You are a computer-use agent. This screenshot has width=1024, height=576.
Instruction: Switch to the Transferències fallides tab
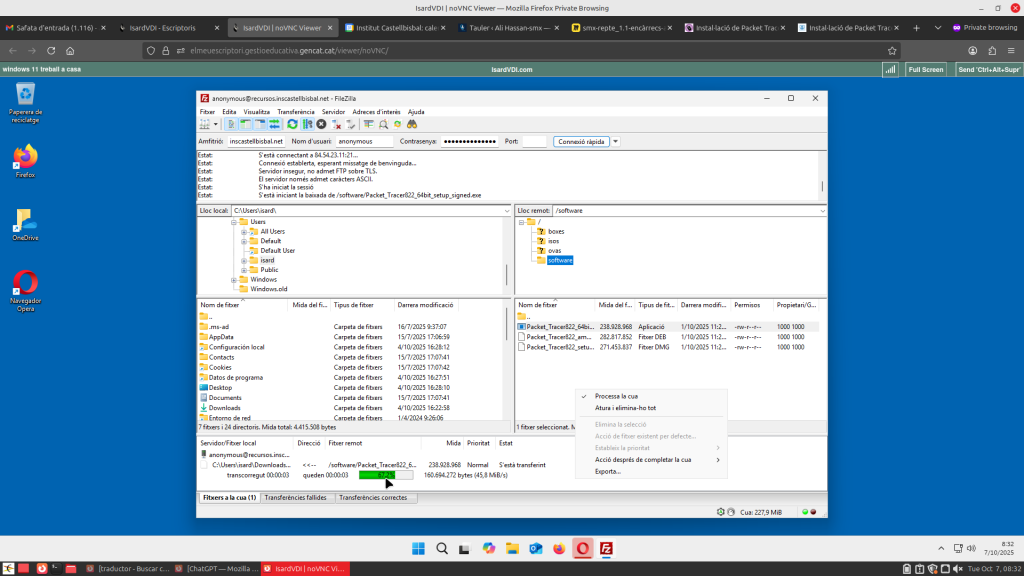tap(297, 497)
